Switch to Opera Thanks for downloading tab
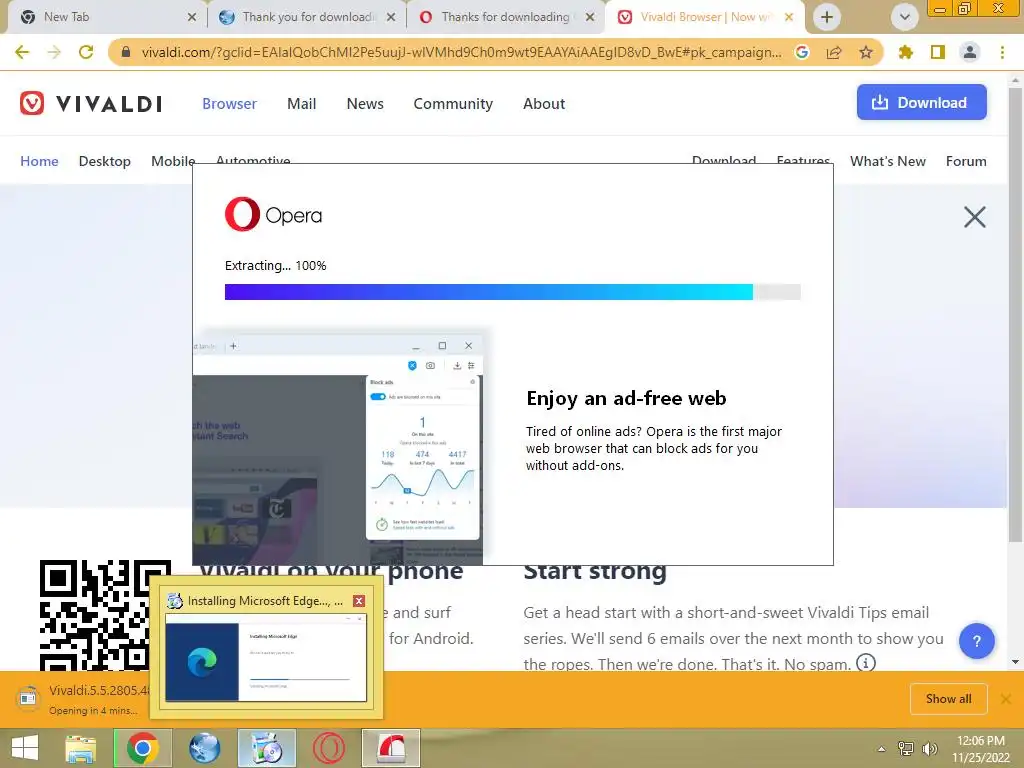Image resolution: width=1024 pixels, height=768 pixels. 506,17
